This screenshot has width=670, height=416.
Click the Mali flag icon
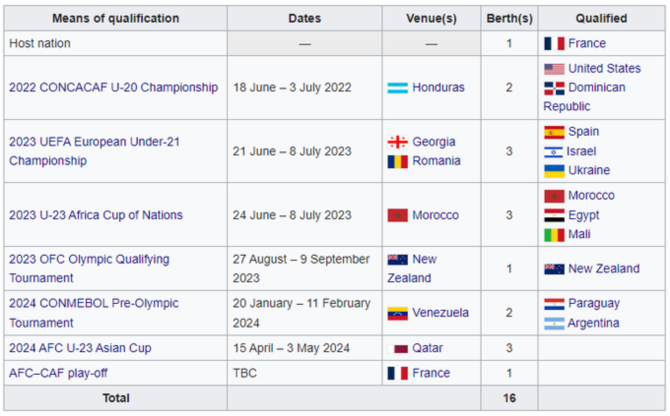pos(554,235)
